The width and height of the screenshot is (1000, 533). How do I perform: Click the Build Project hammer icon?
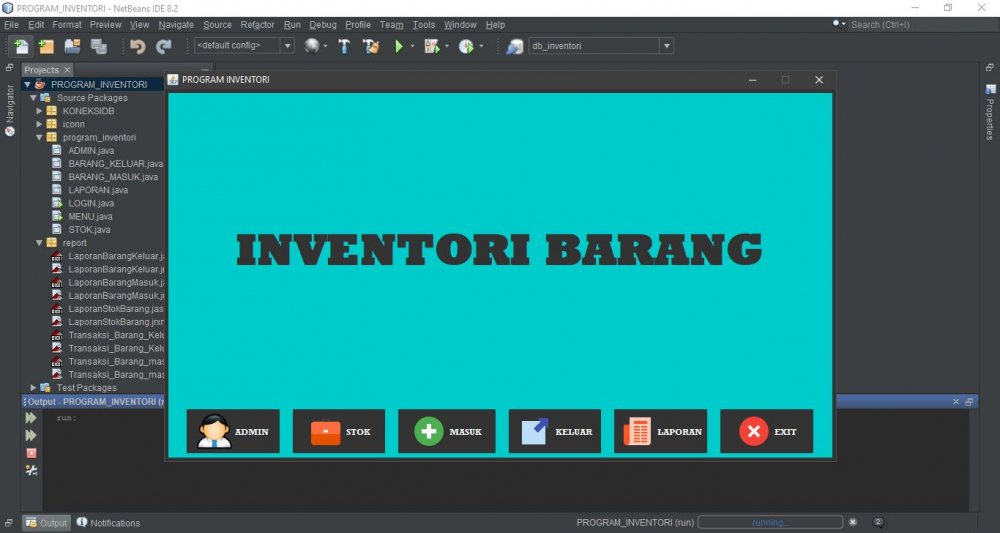[x=344, y=46]
